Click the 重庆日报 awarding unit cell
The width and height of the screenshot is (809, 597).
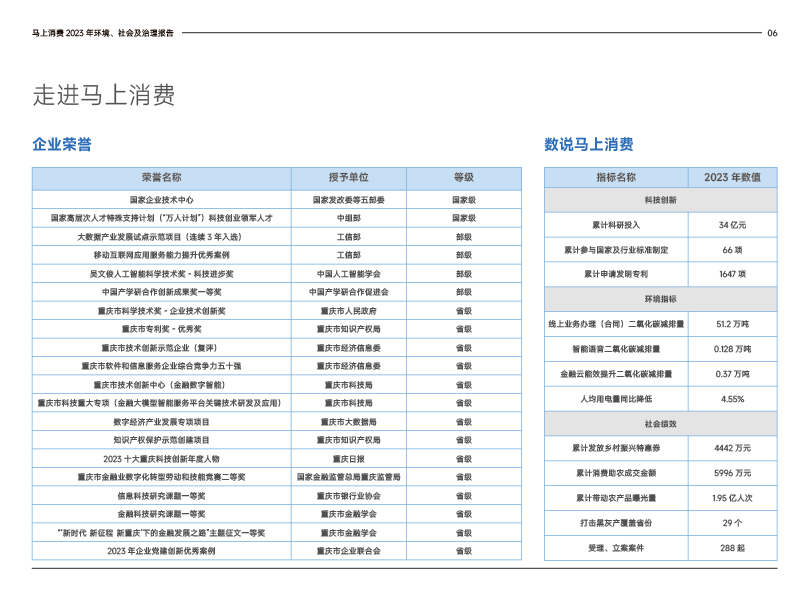pos(348,459)
